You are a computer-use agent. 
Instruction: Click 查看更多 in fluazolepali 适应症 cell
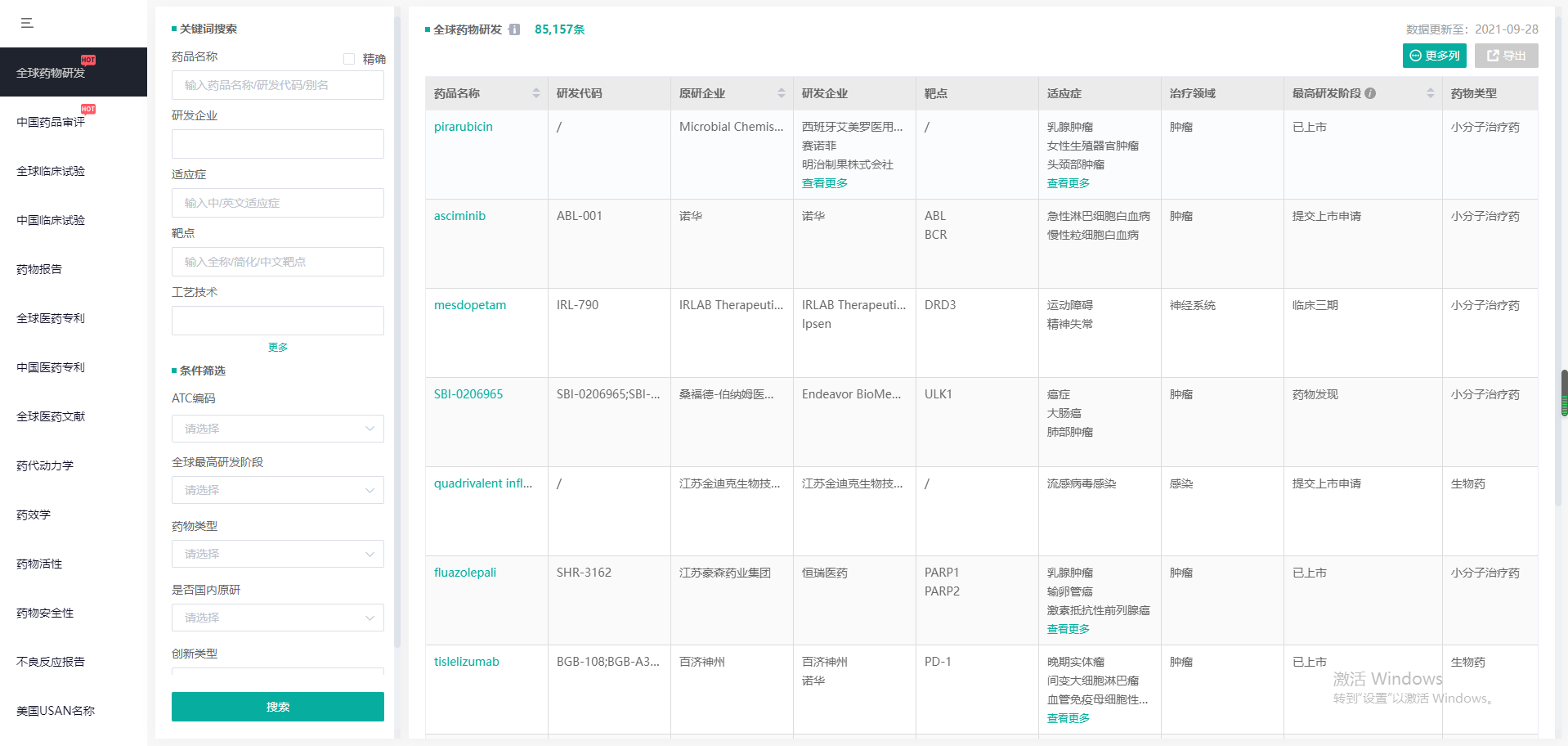pyautogui.click(x=1068, y=629)
